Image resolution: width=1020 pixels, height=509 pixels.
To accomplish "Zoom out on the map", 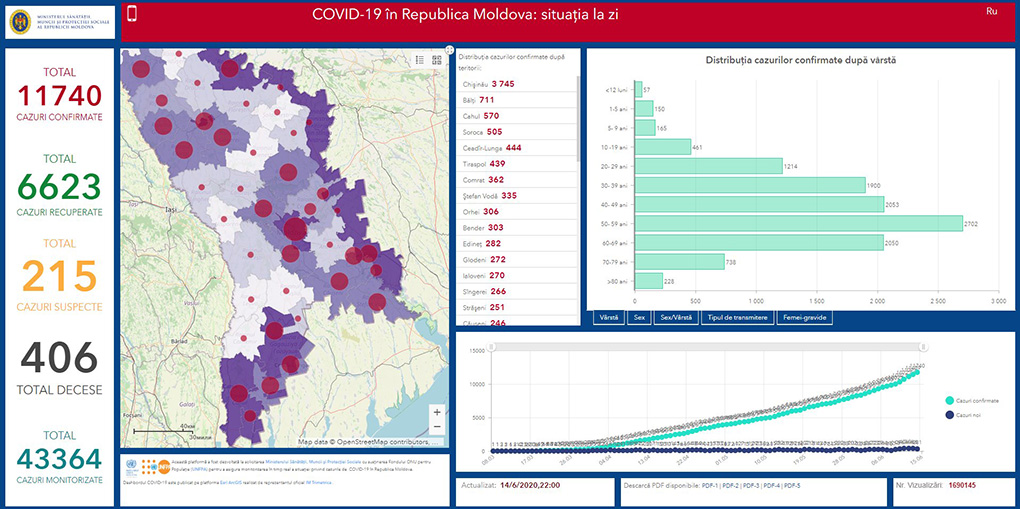I will click(x=436, y=430).
